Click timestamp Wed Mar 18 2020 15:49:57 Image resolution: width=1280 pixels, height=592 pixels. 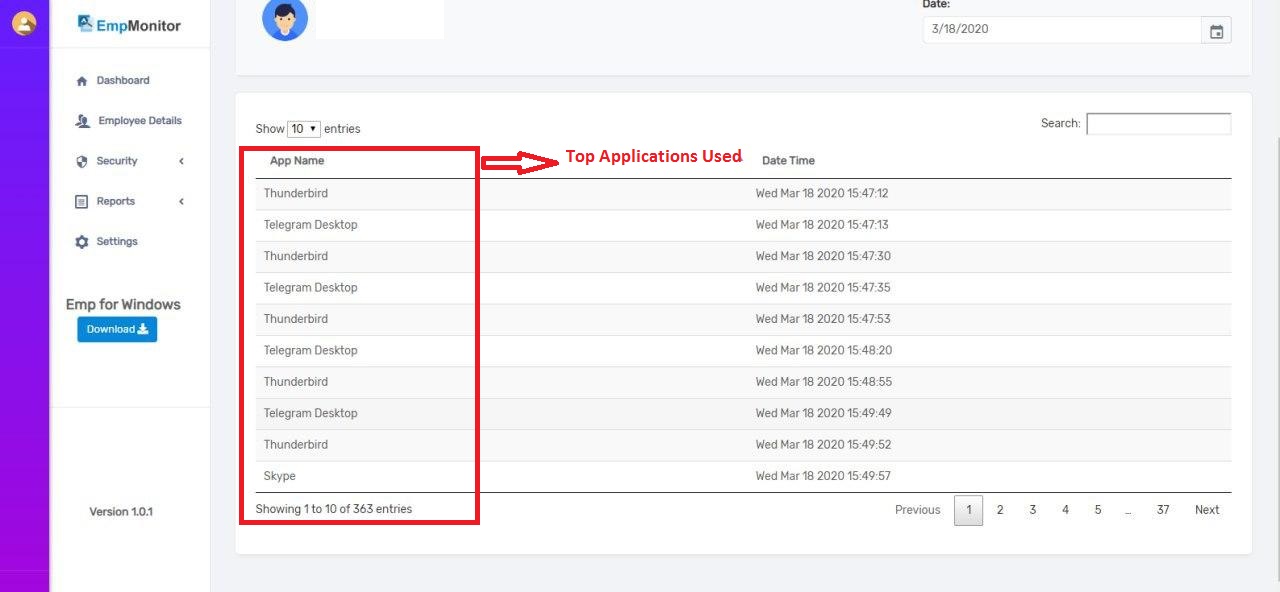[823, 476]
